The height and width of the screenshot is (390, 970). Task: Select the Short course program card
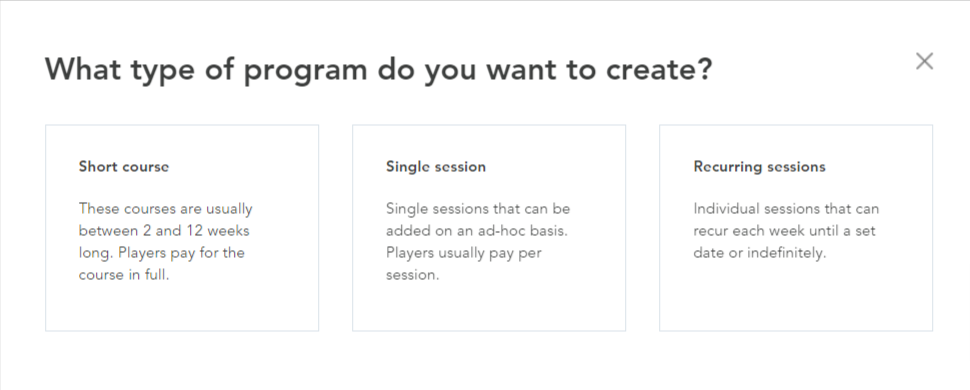pyautogui.click(x=182, y=228)
